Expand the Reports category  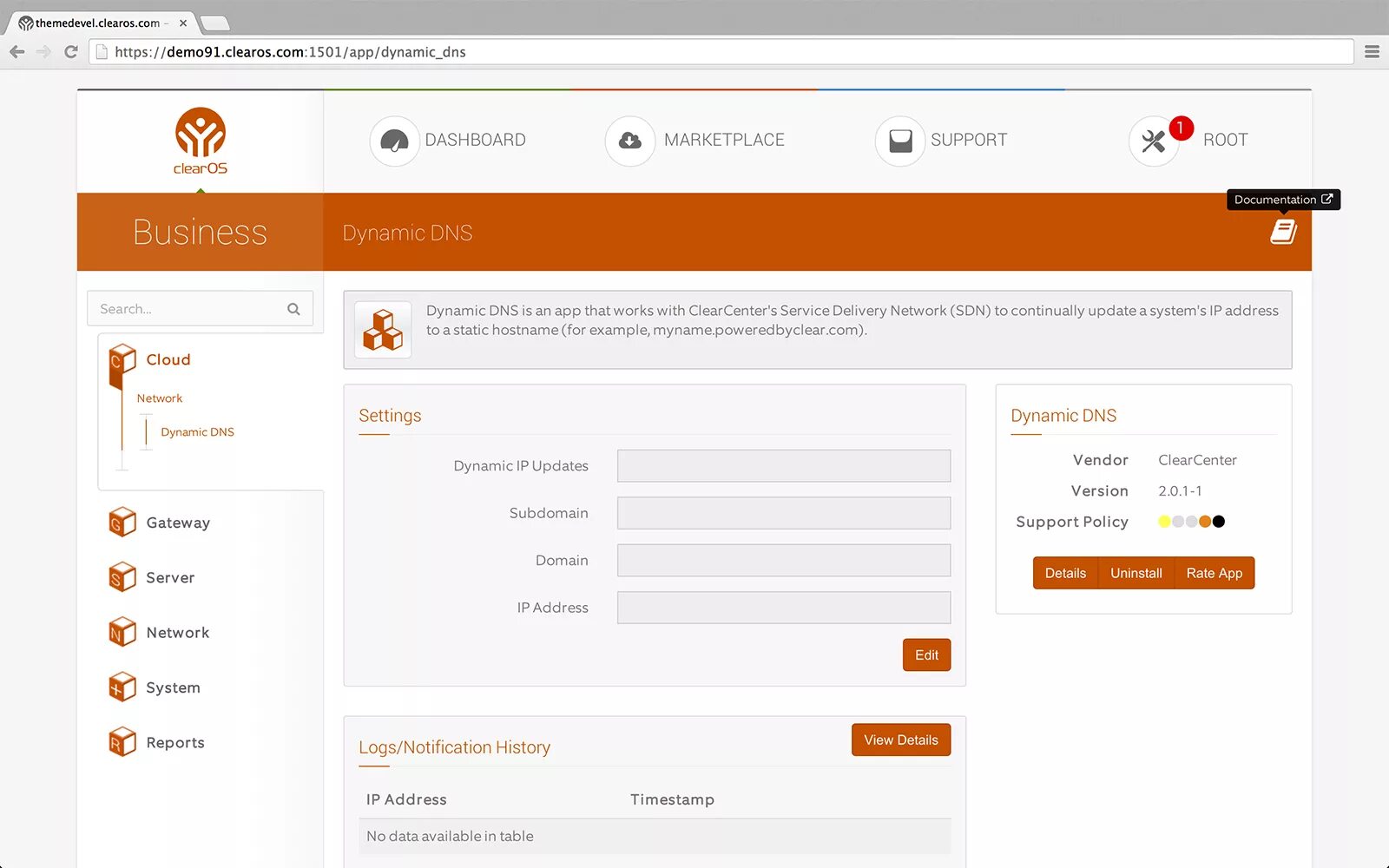point(175,742)
